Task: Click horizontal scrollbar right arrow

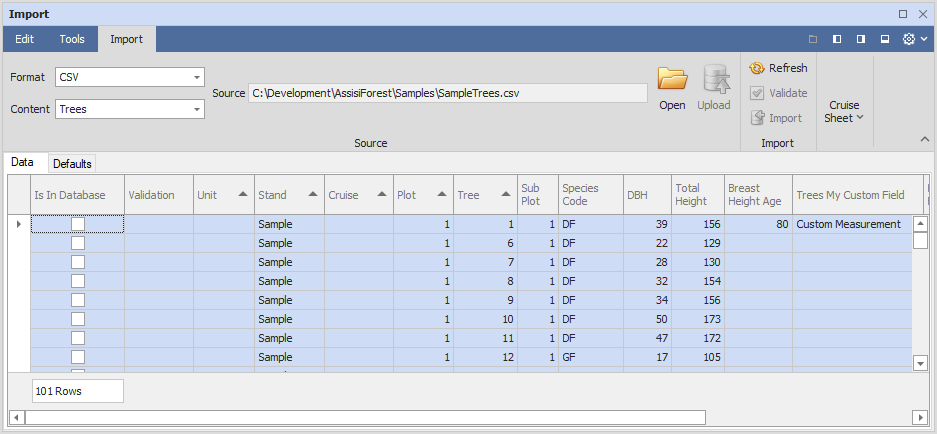Action: [920, 417]
